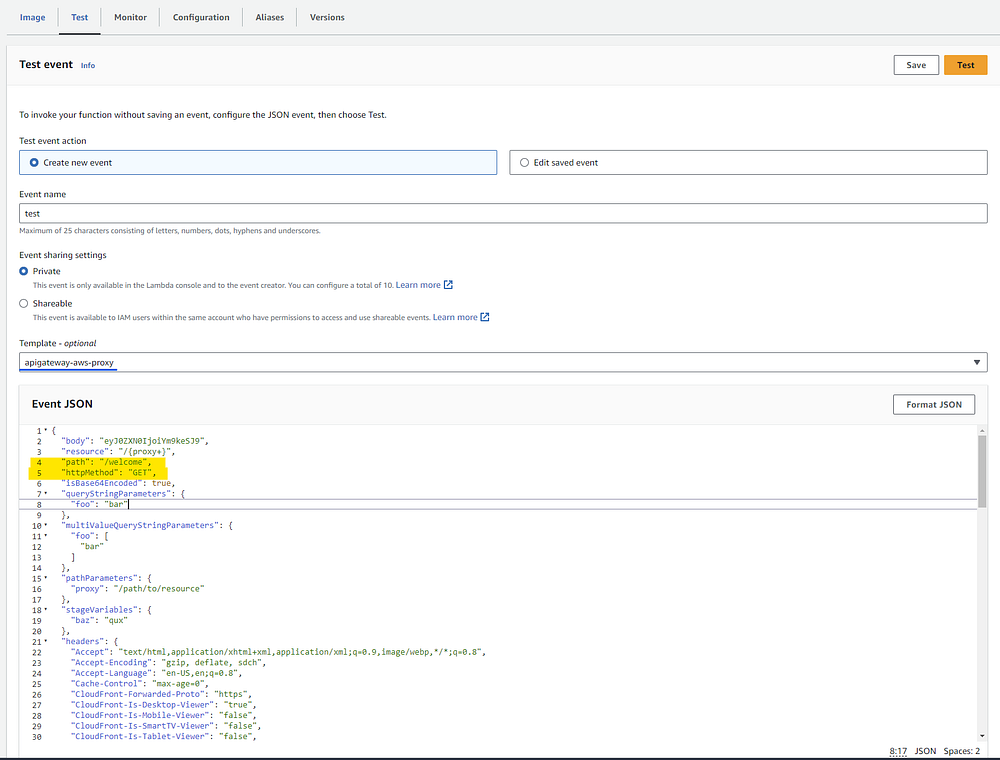Click the "Accept-Language" header line
This screenshot has width=1000, height=760.
[x=156, y=673]
